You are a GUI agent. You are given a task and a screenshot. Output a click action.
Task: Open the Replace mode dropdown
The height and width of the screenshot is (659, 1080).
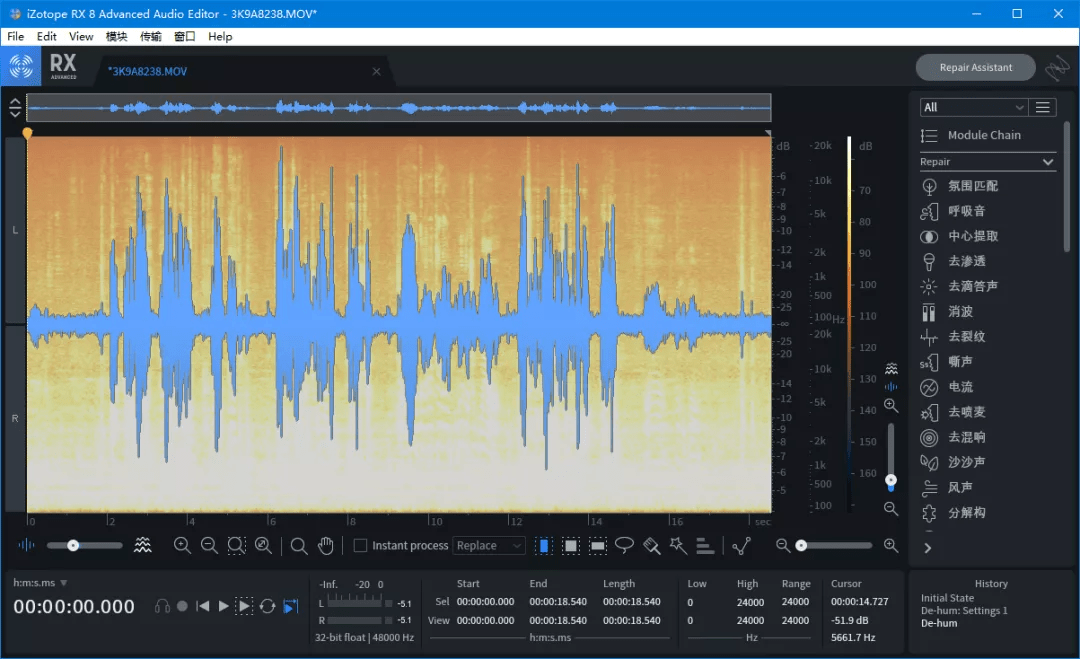click(488, 545)
